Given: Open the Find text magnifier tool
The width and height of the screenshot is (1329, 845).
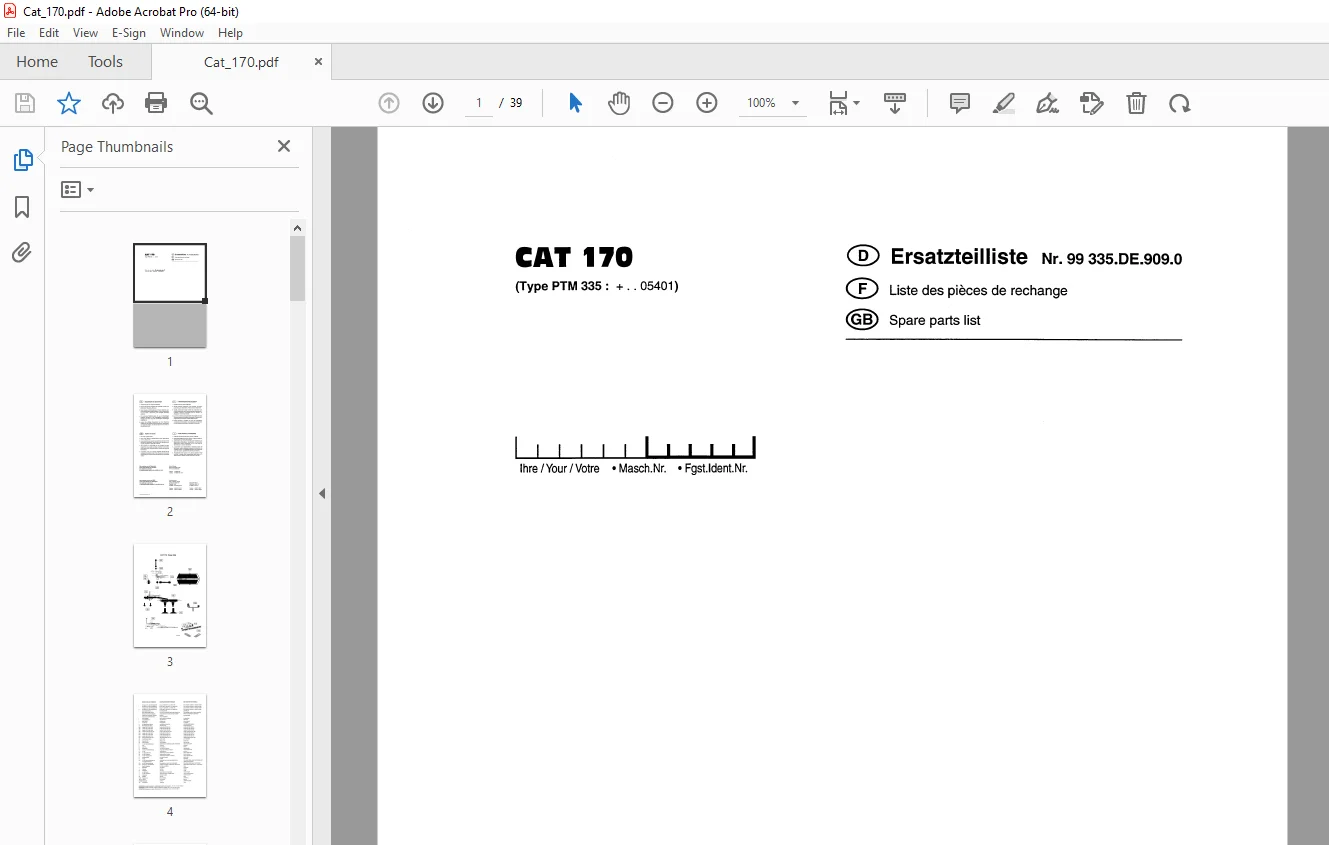Looking at the screenshot, I should [x=201, y=103].
